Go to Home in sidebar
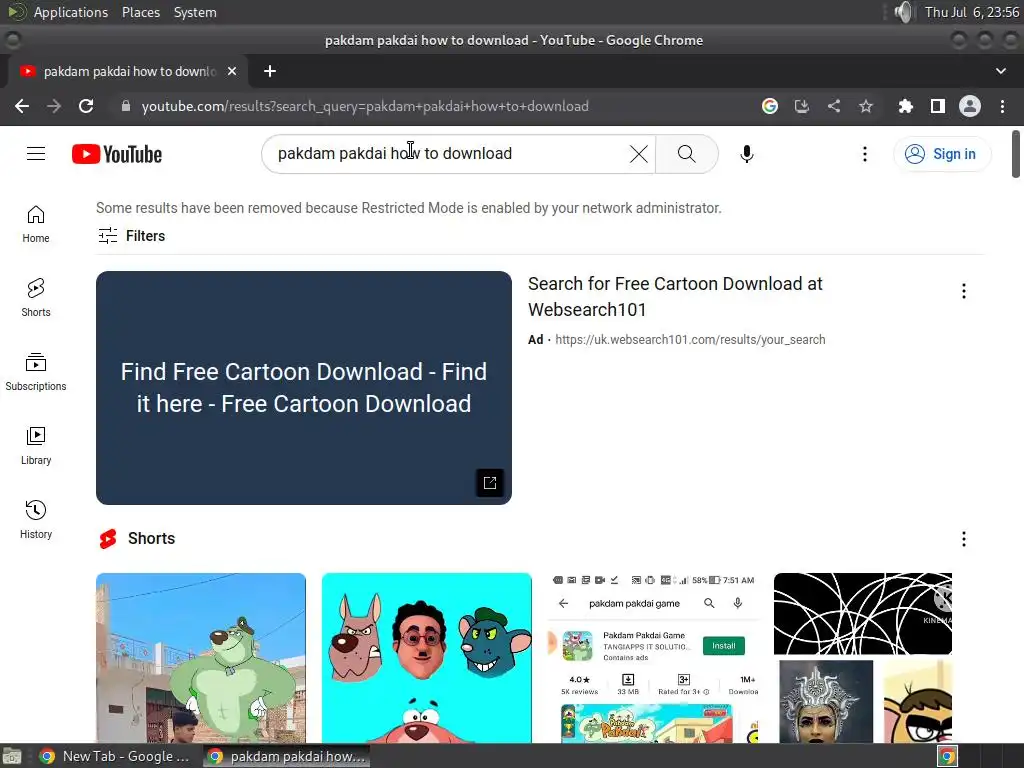The width and height of the screenshot is (1024, 768). click(36, 225)
